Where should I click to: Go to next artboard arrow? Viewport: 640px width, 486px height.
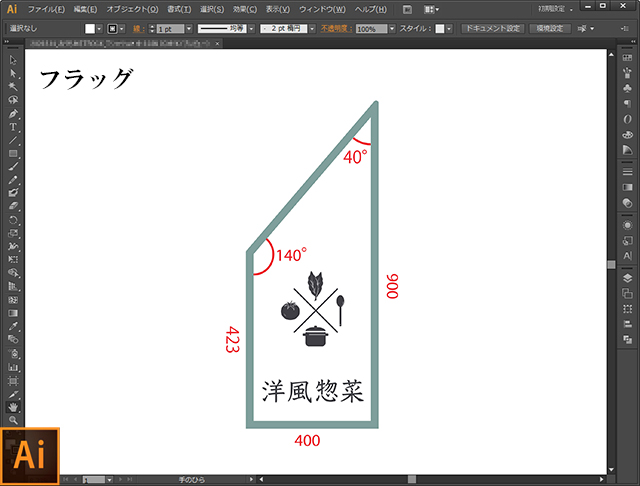point(120,480)
